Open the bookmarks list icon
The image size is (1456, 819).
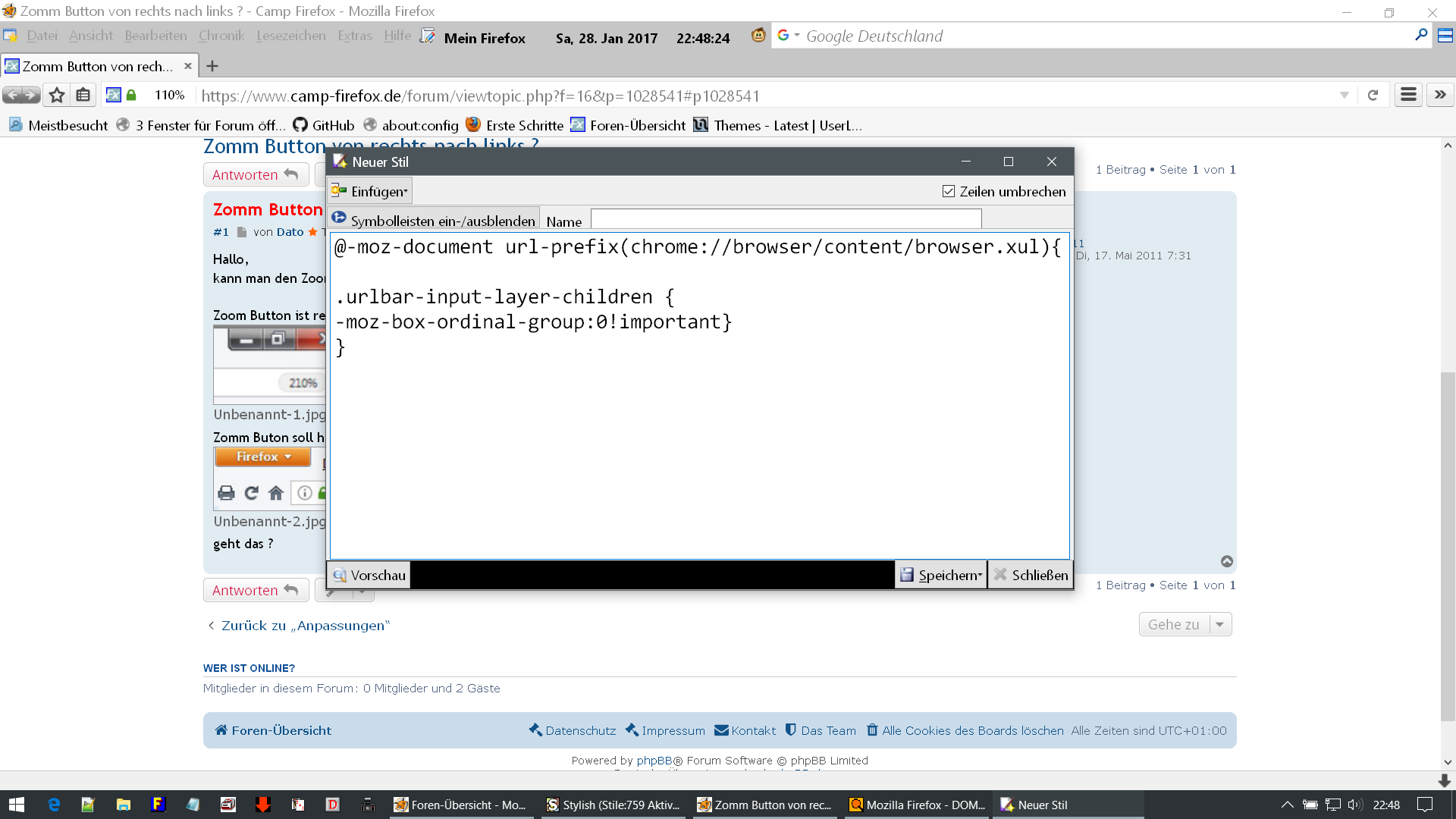pos(83,95)
